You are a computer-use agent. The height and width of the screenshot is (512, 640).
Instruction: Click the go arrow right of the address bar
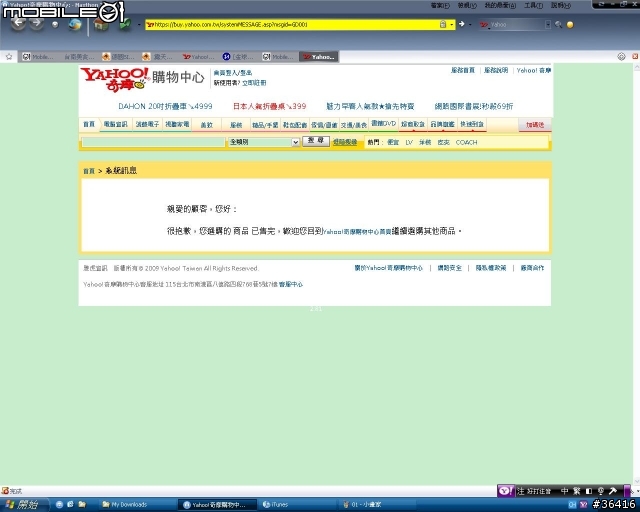pos(462,24)
